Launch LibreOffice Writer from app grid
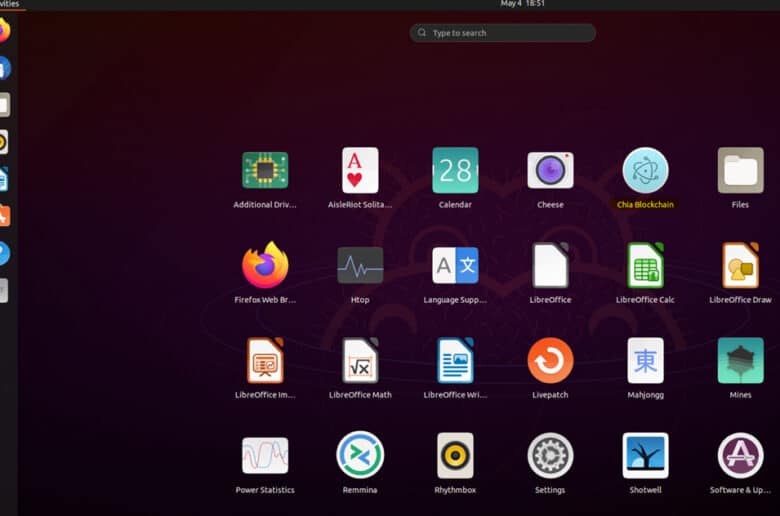Image resolution: width=780 pixels, height=516 pixels. coord(455,360)
